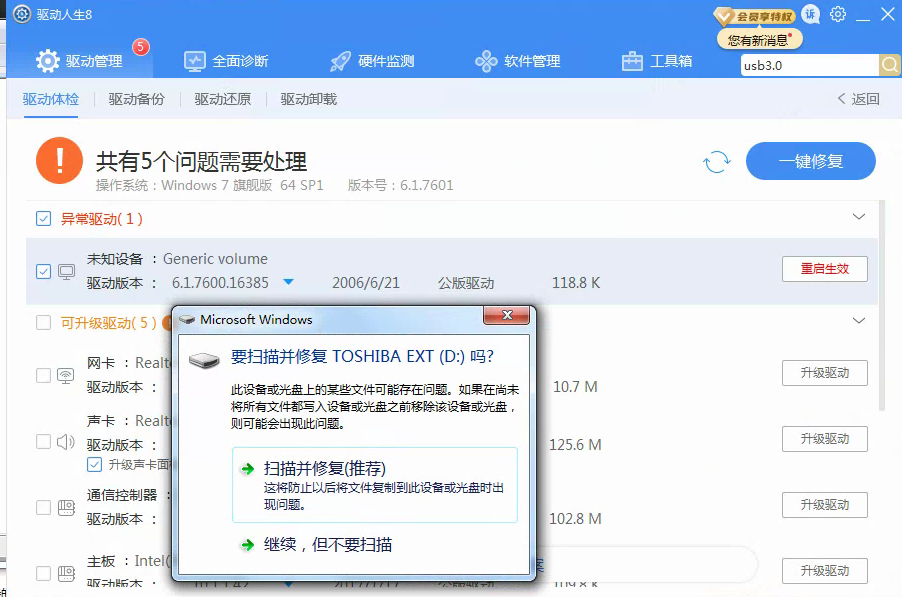Choose 扫描并修复(推荐) option
Image resolution: width=902 pixels, height=597 pixels.
pos(374,485)
